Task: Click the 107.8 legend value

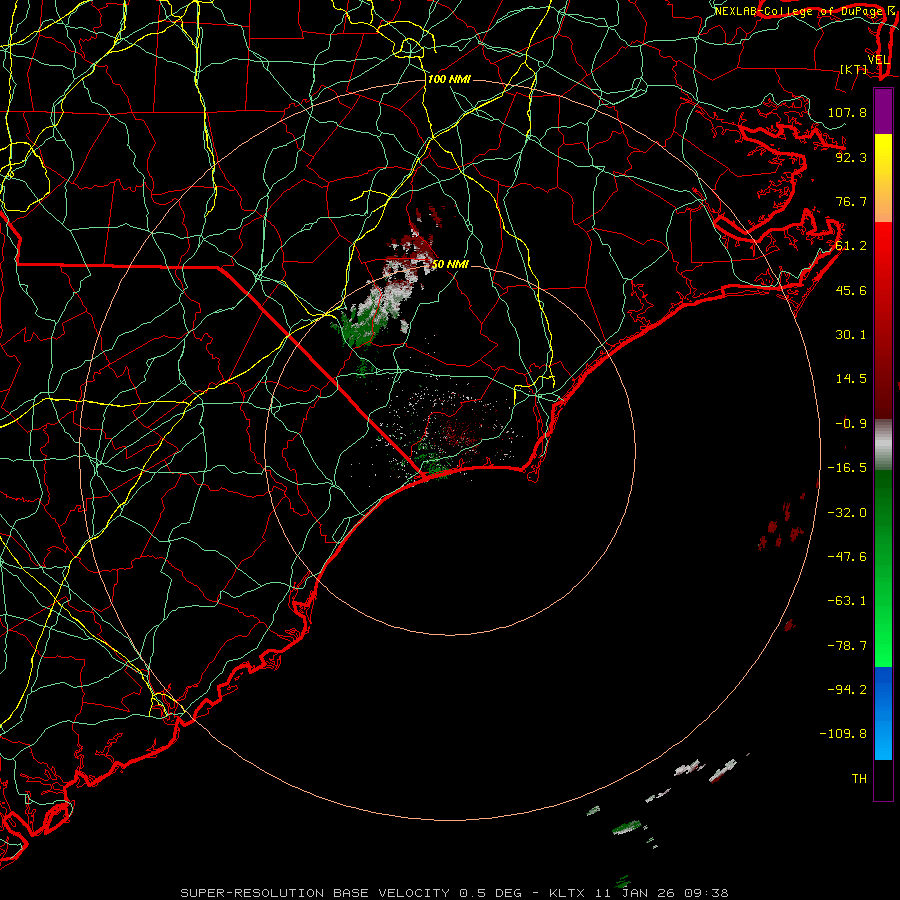Action: coord(847,112)
